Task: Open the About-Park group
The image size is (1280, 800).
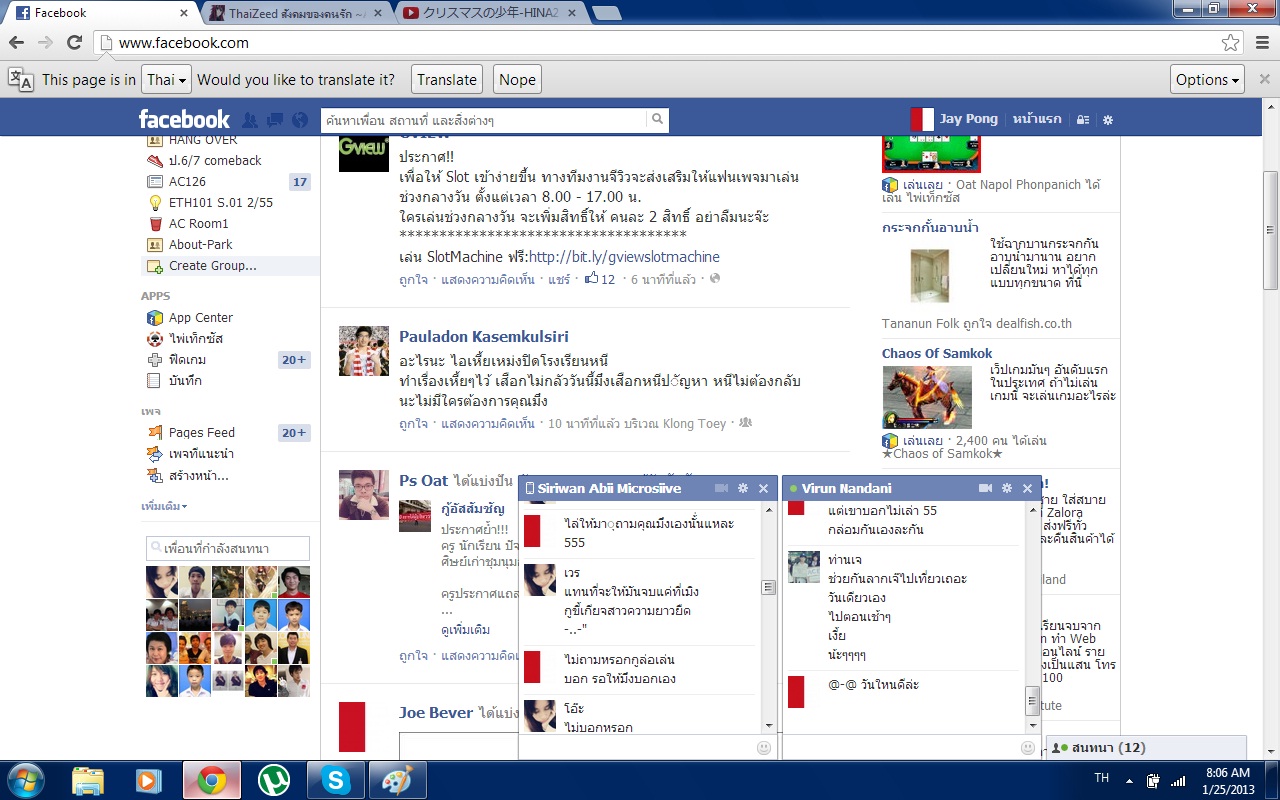Action: 201,245
